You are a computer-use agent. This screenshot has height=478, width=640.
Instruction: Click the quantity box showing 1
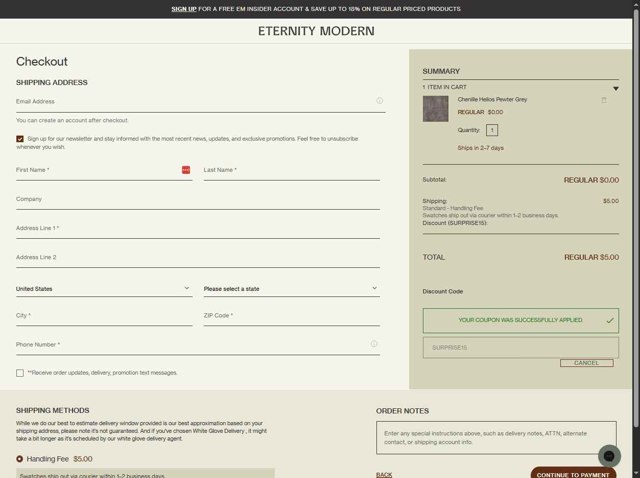(492, 130)
